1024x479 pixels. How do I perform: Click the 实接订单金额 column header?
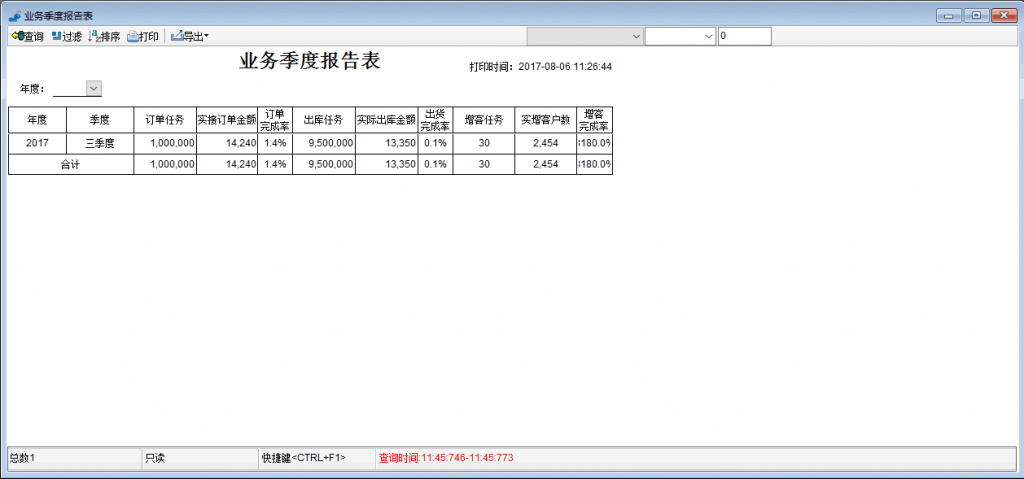tap(227, 120)
